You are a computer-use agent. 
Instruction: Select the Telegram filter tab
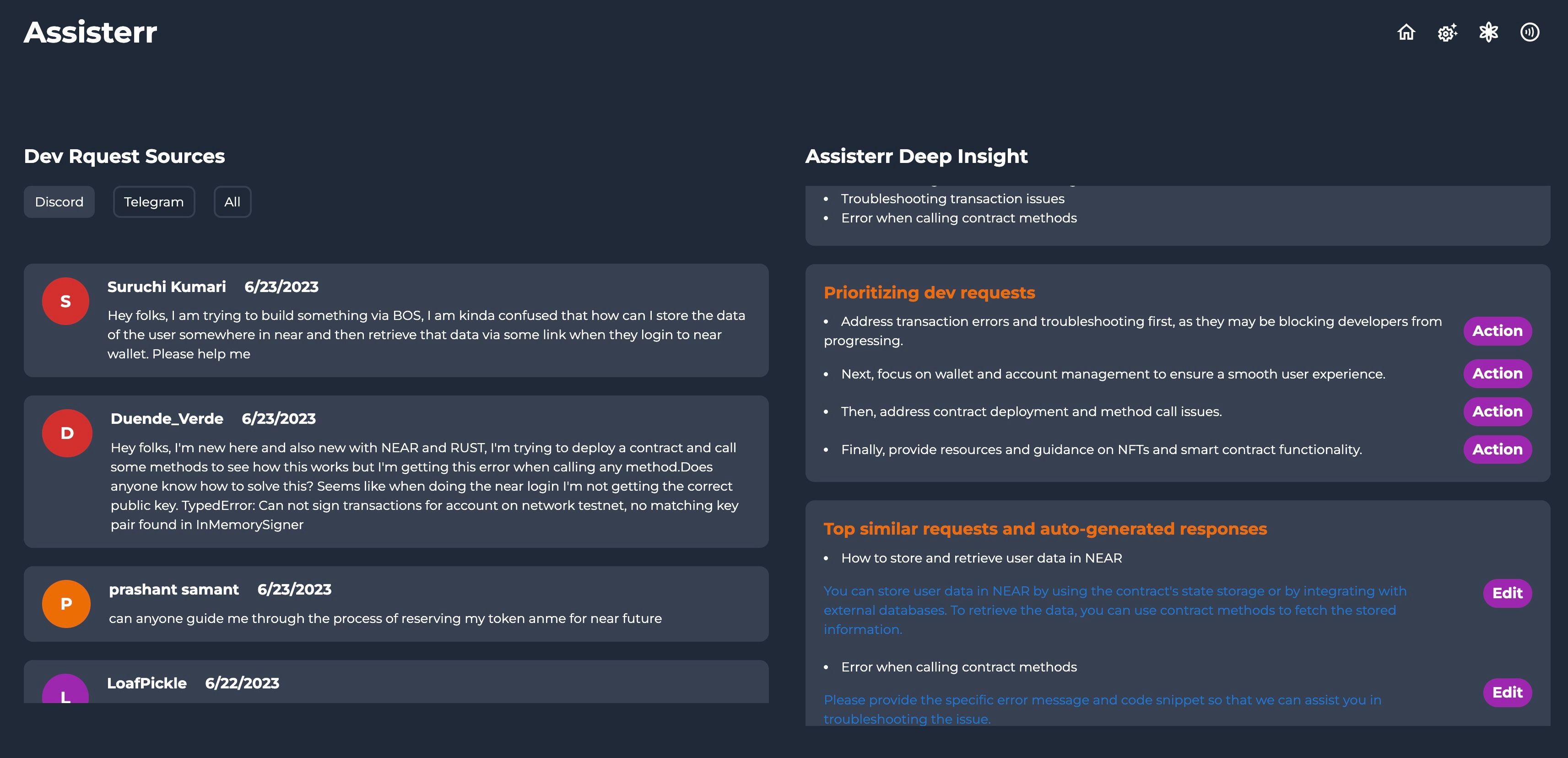(154, 201)
